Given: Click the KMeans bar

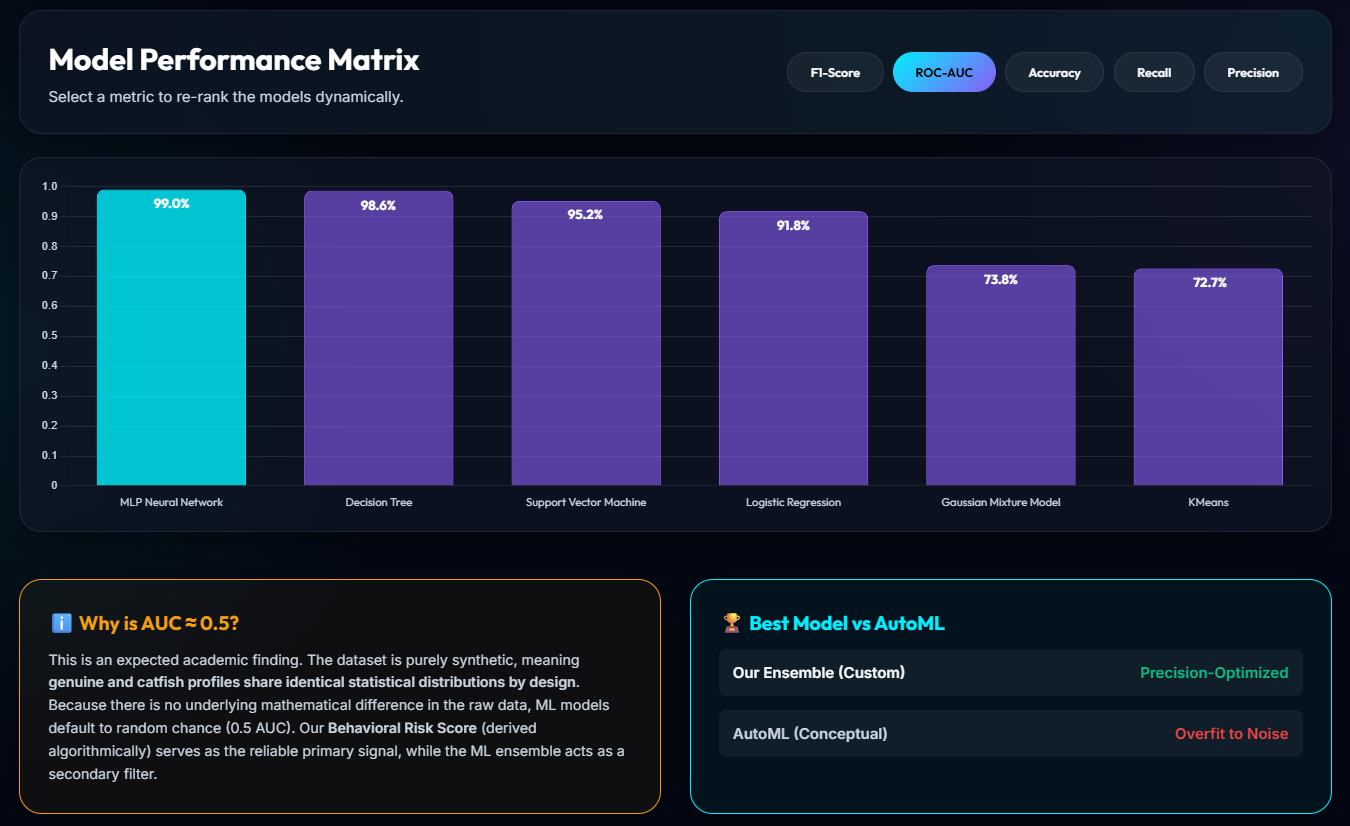Looking at the screenshot, I should coord(1208,377).
